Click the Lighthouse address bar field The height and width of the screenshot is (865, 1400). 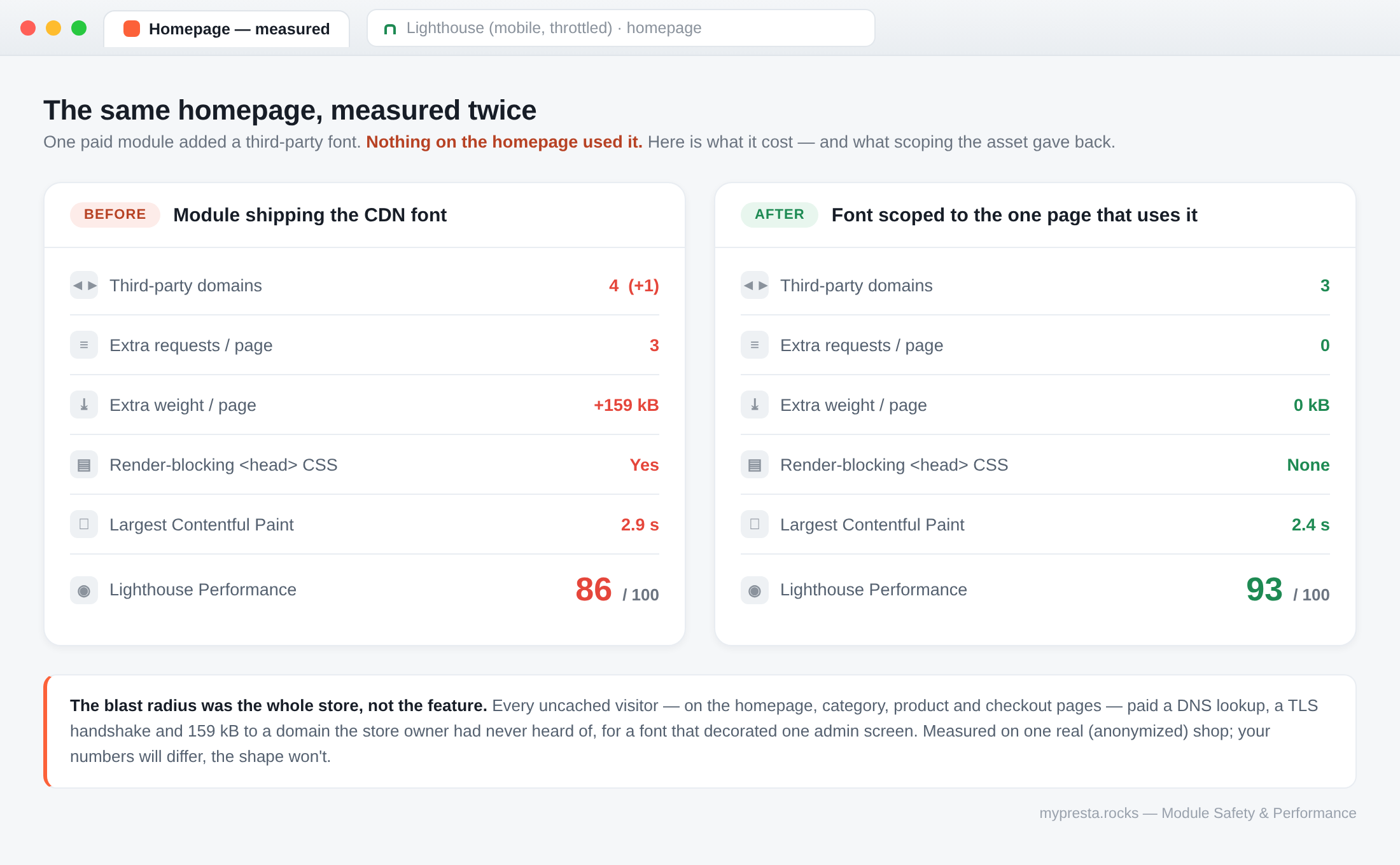(621, 28)
